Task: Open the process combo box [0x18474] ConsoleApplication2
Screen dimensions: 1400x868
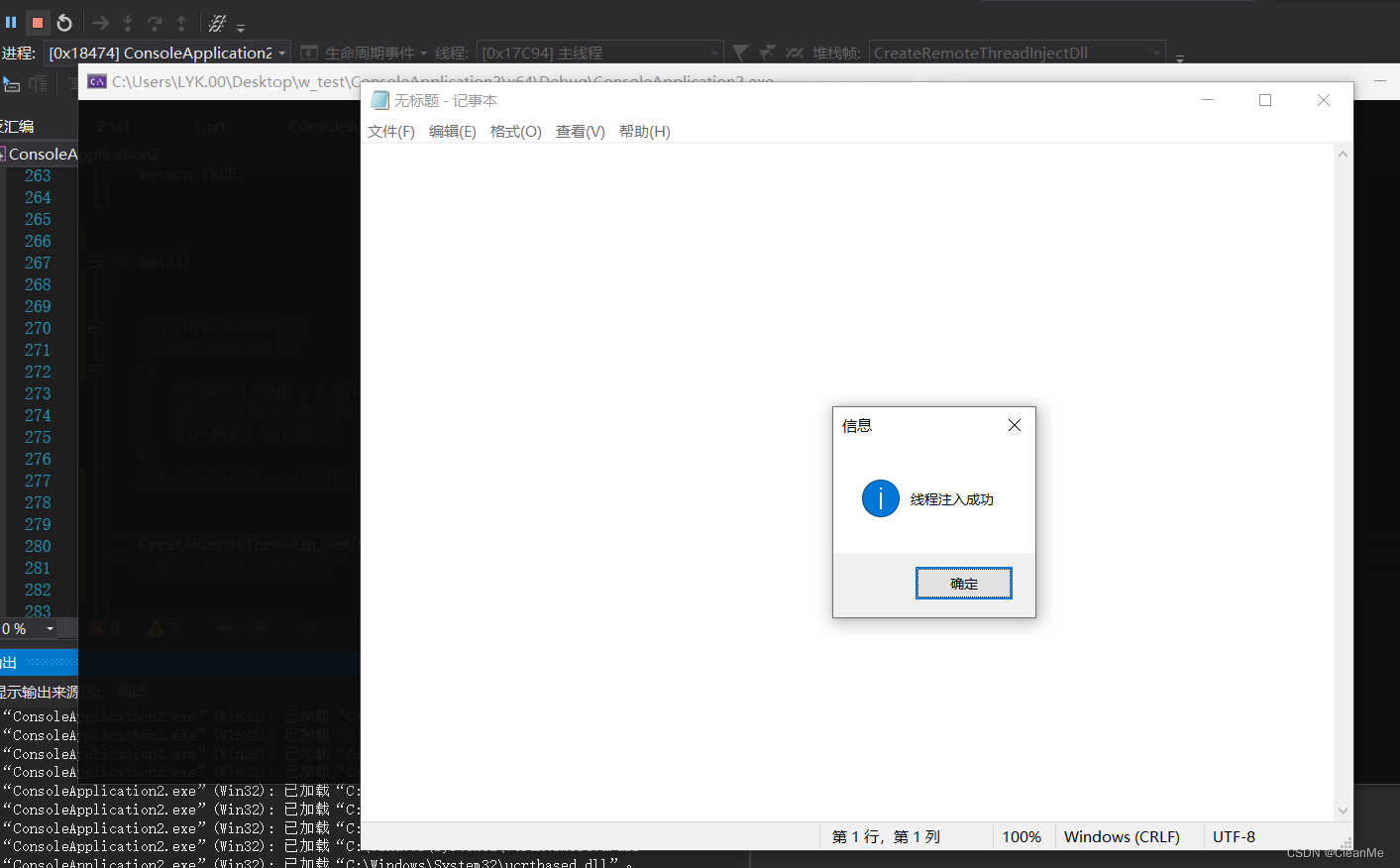Action: pyautogui.click(x=168, y=53)
